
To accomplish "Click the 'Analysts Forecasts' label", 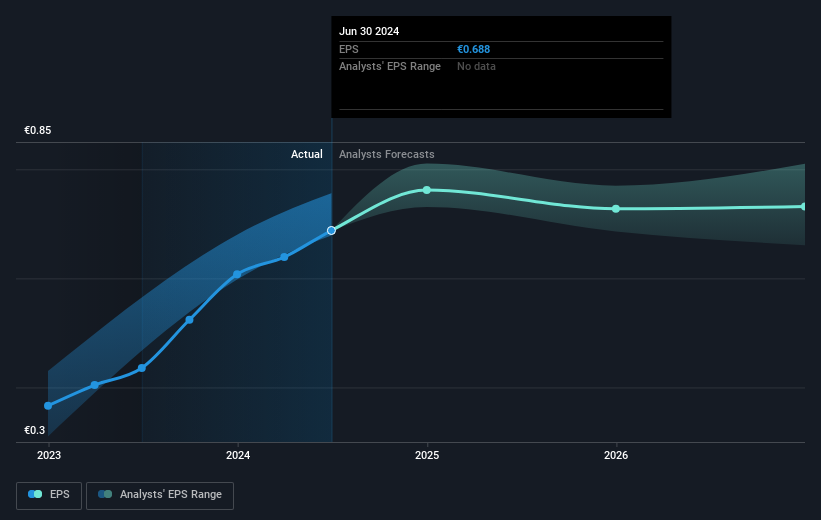I will point(386,154).
